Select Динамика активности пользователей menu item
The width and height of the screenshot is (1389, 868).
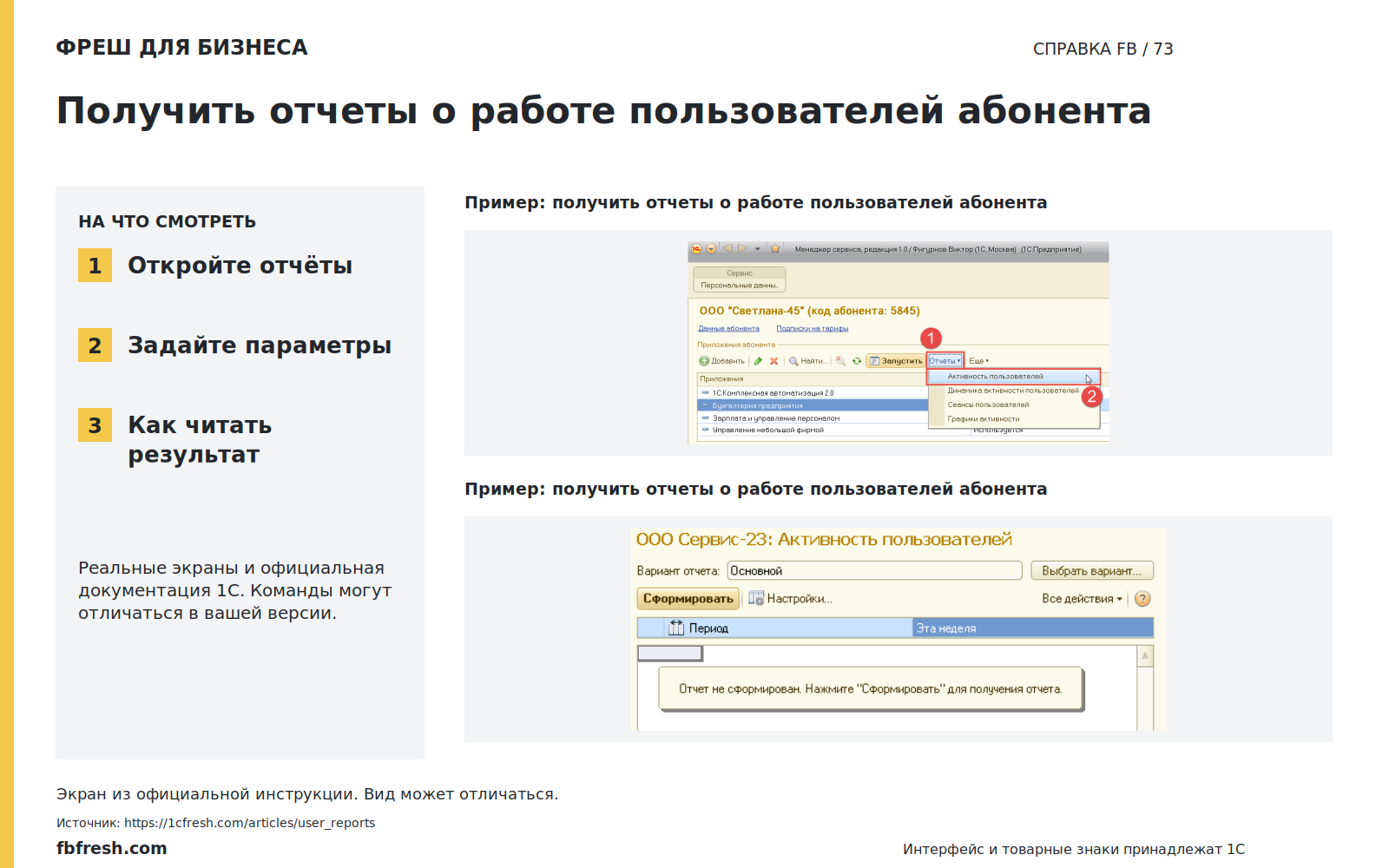click(x=1014, y=391)
